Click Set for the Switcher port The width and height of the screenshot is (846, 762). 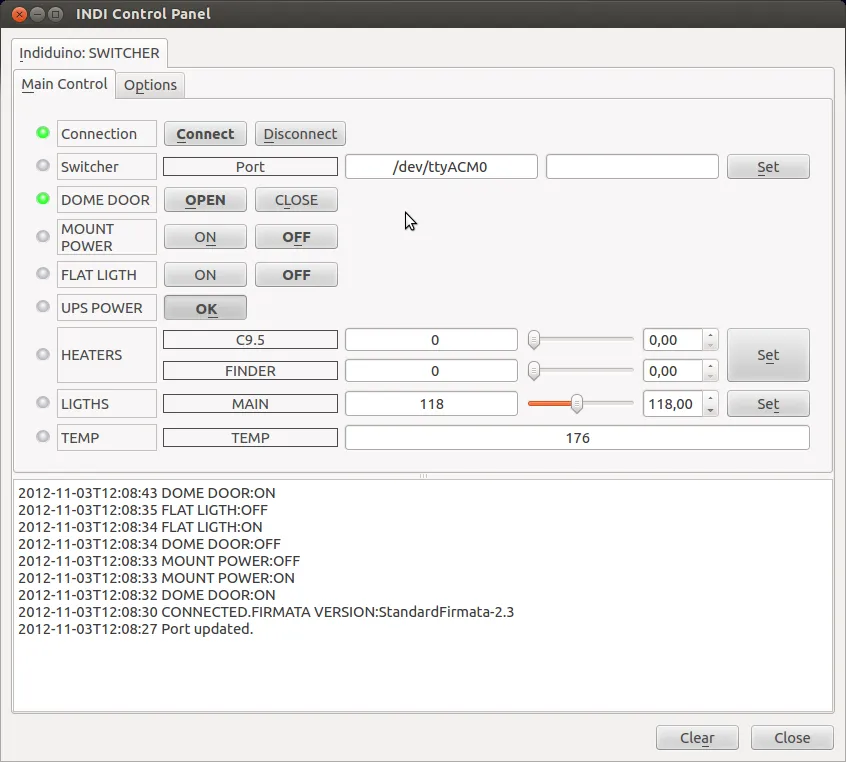[768, 167]
